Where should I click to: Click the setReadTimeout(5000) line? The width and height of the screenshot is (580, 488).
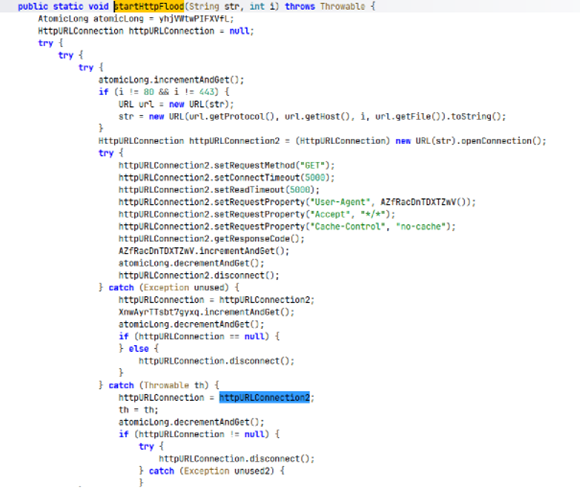tap(219, 190)
